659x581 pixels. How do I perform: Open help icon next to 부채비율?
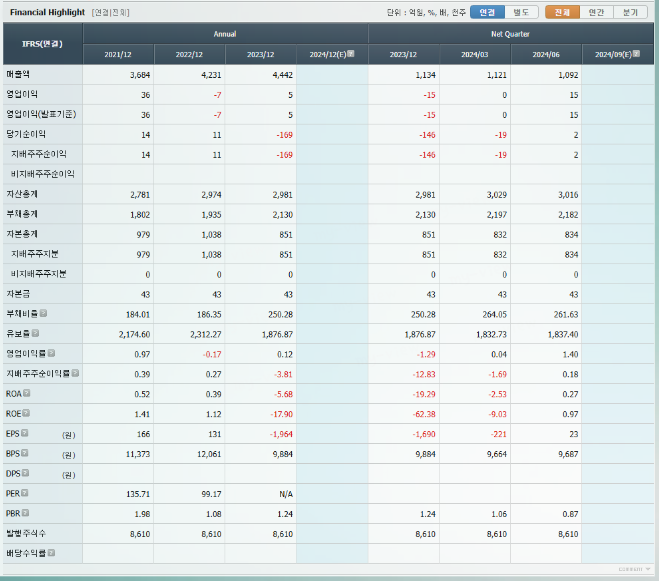point(43,313)
